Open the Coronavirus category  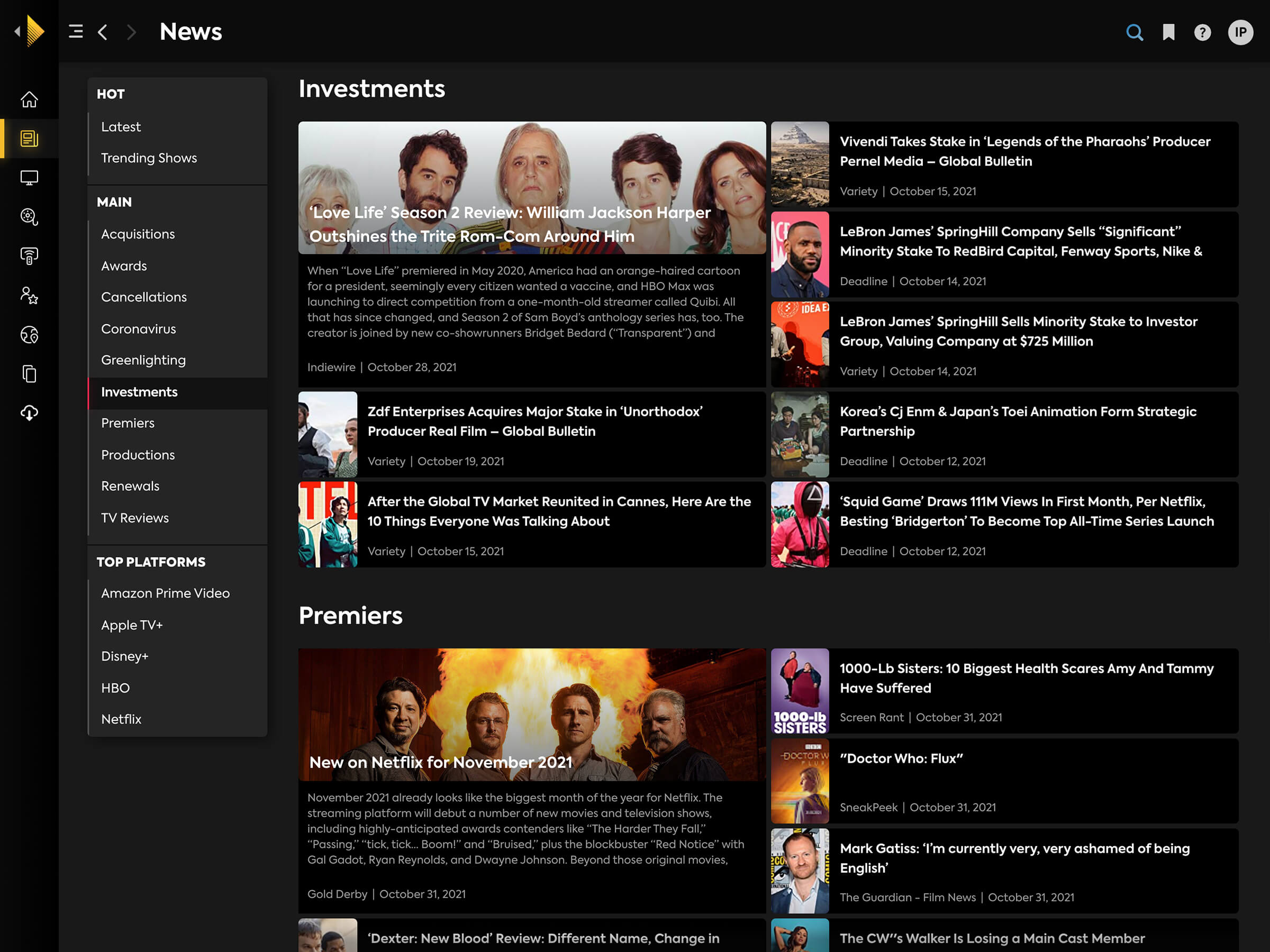point(178,329)
